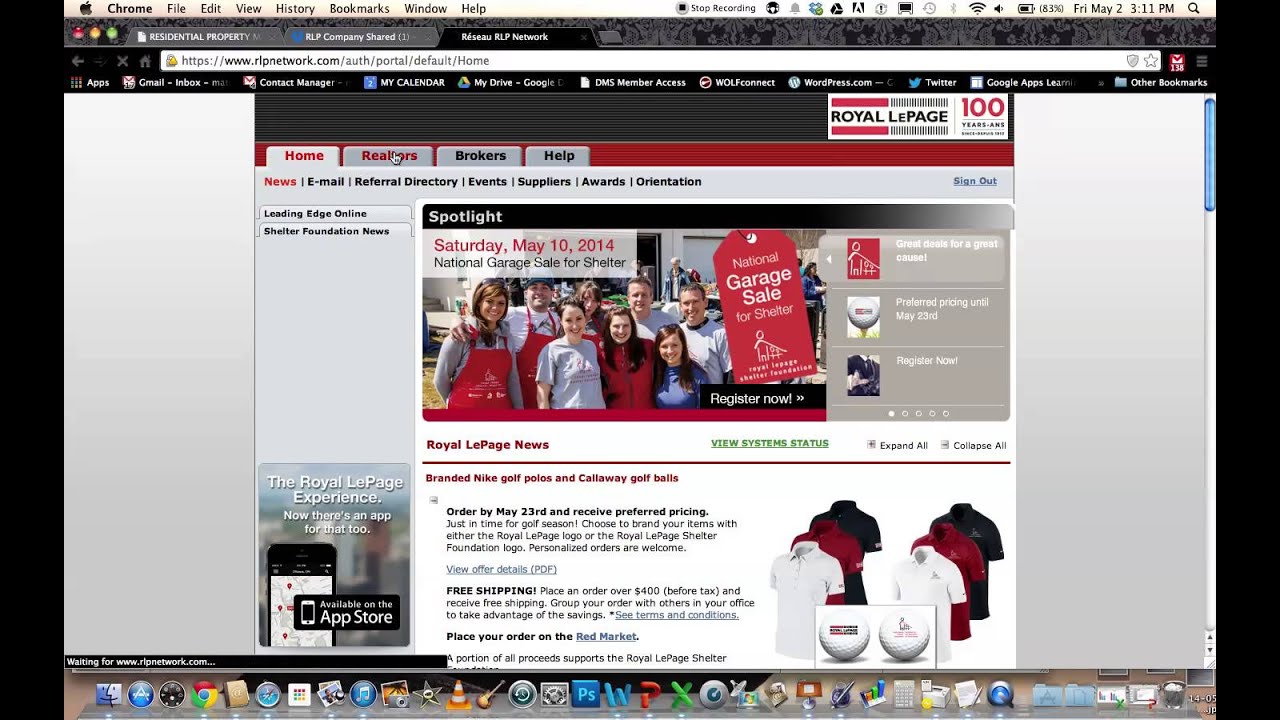This screenshot has width=1280, height=720.
Task: Go back with the browser back arrow
Action: click(77, 61)
